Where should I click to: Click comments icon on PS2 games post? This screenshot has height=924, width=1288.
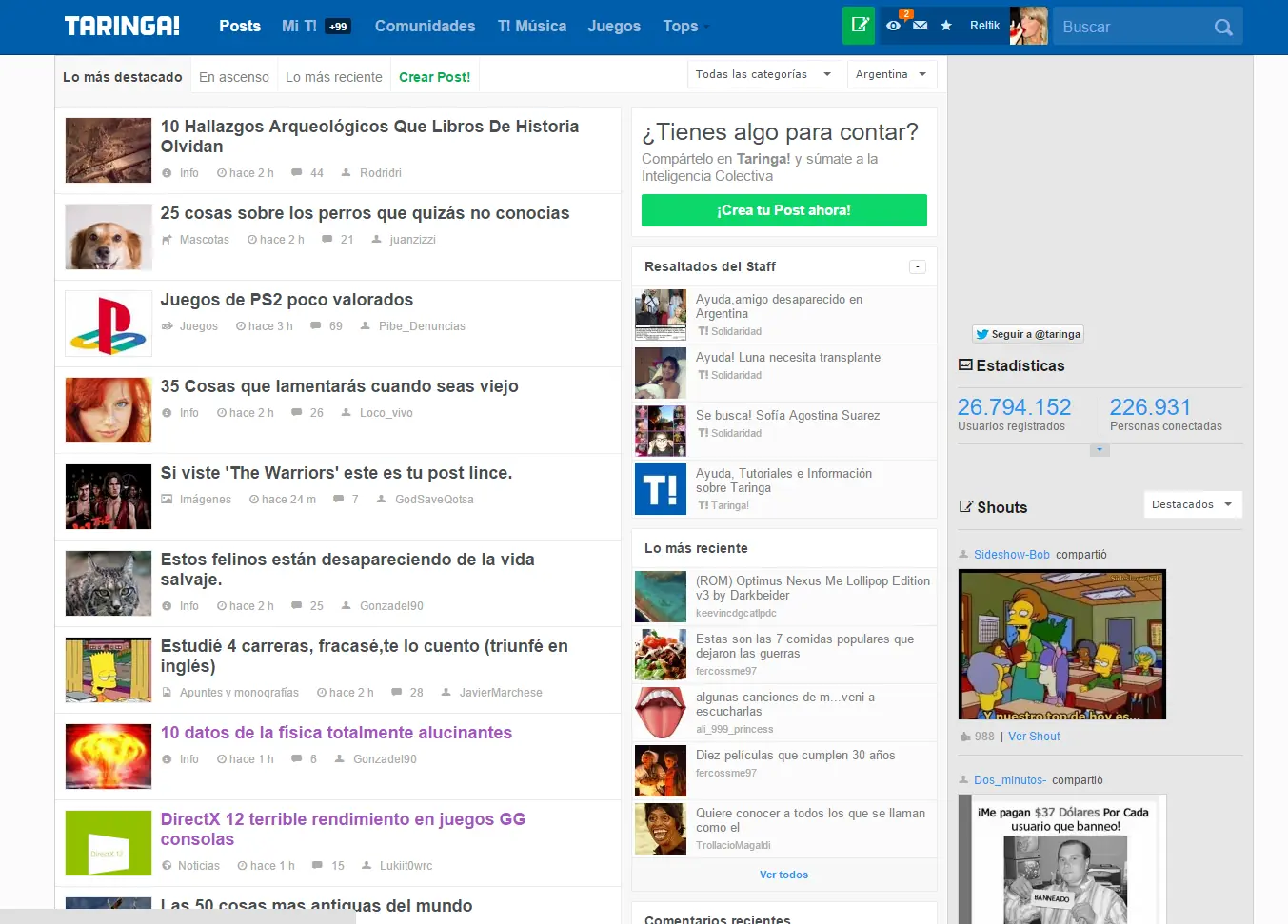(316, 326)
